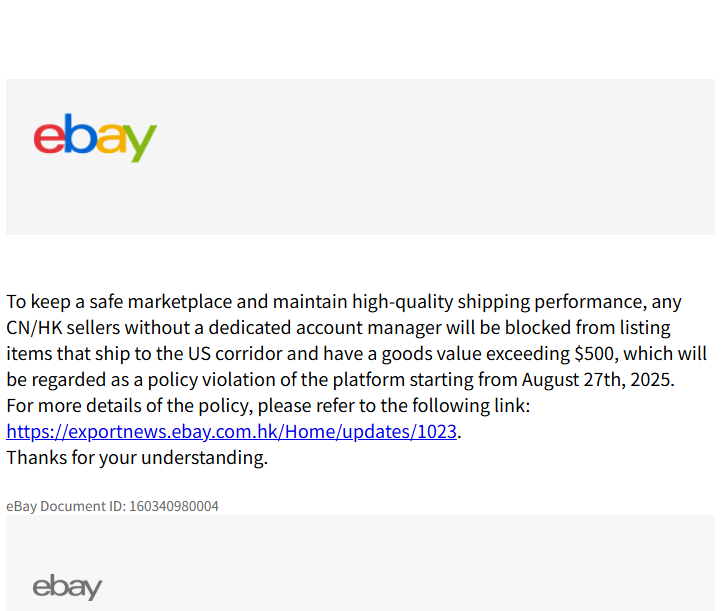This screenshot has height=611, width=724.
Task: Click the colorful eBay logo in header
Action: pos(95,138)
